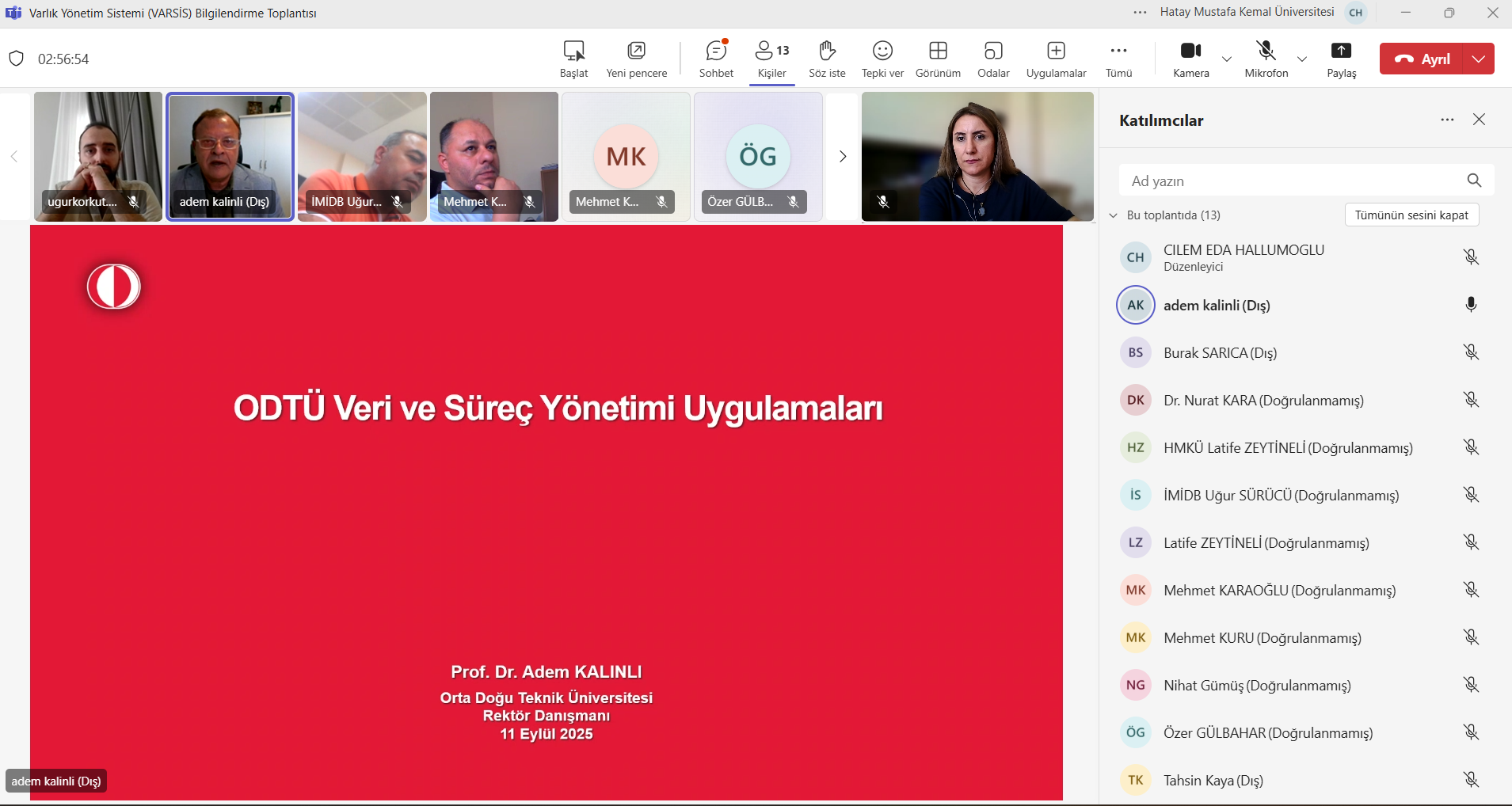Click the Ad yazın search field
Viewport: 1512px width, 806px height.
click(1291, 181)
